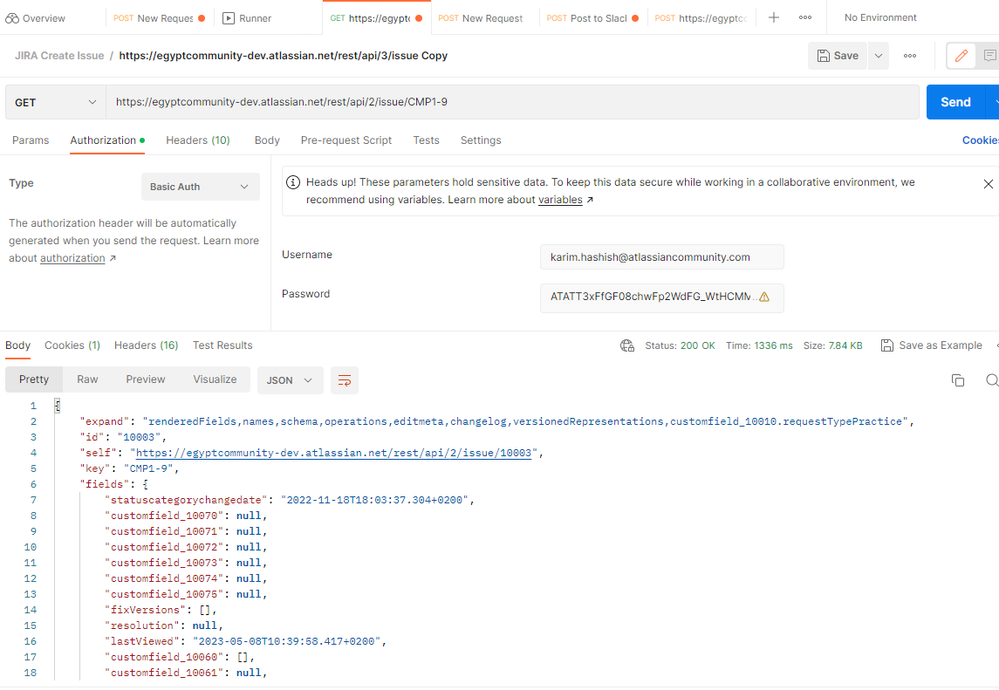Open the variables help link
This screenshot has width=999, height=690.
[x=560, y=199]
